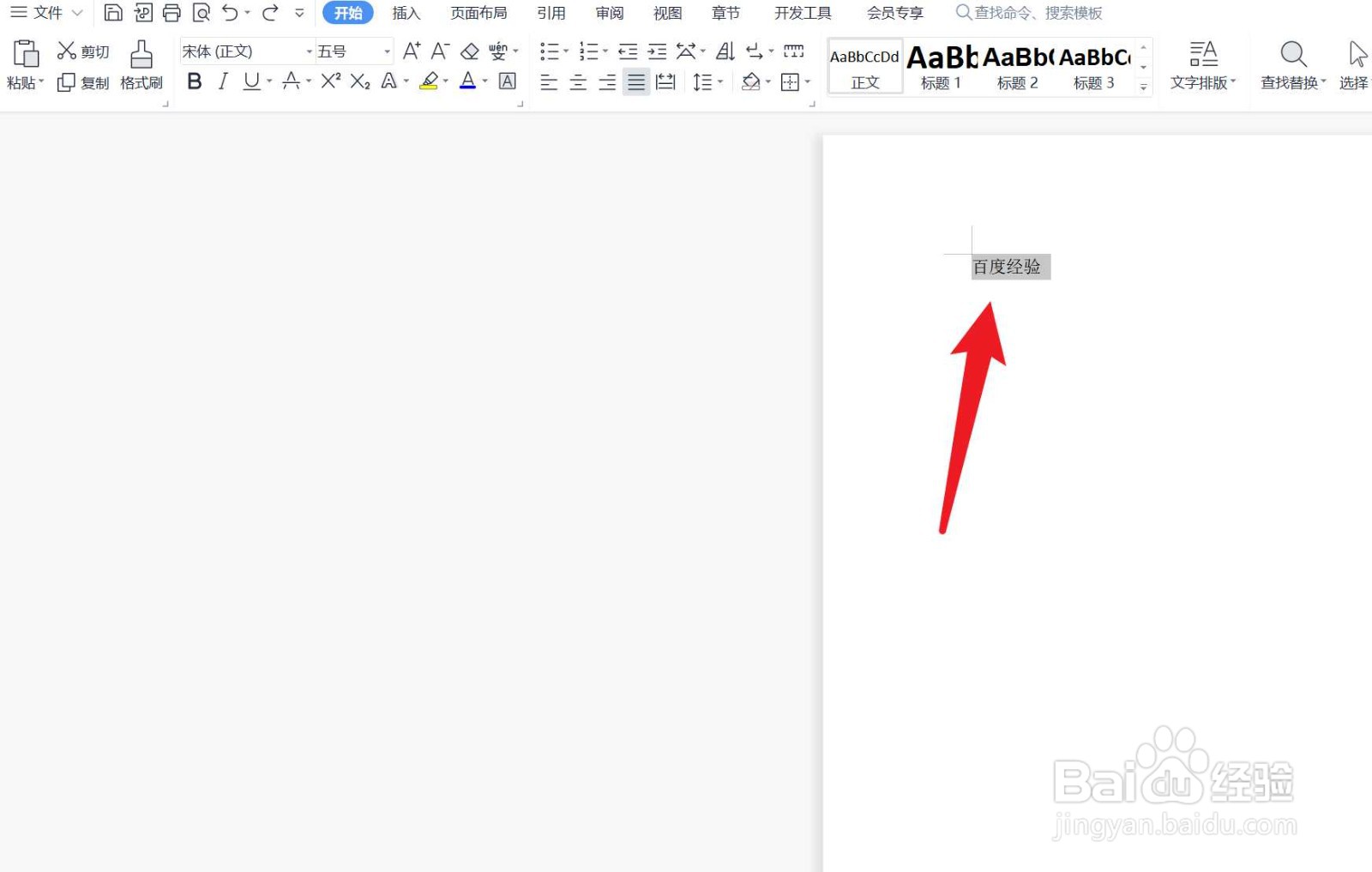This screenshot has height=872, width=1372.
Task: Apply the 正文 style
Action: click(865, 66)
